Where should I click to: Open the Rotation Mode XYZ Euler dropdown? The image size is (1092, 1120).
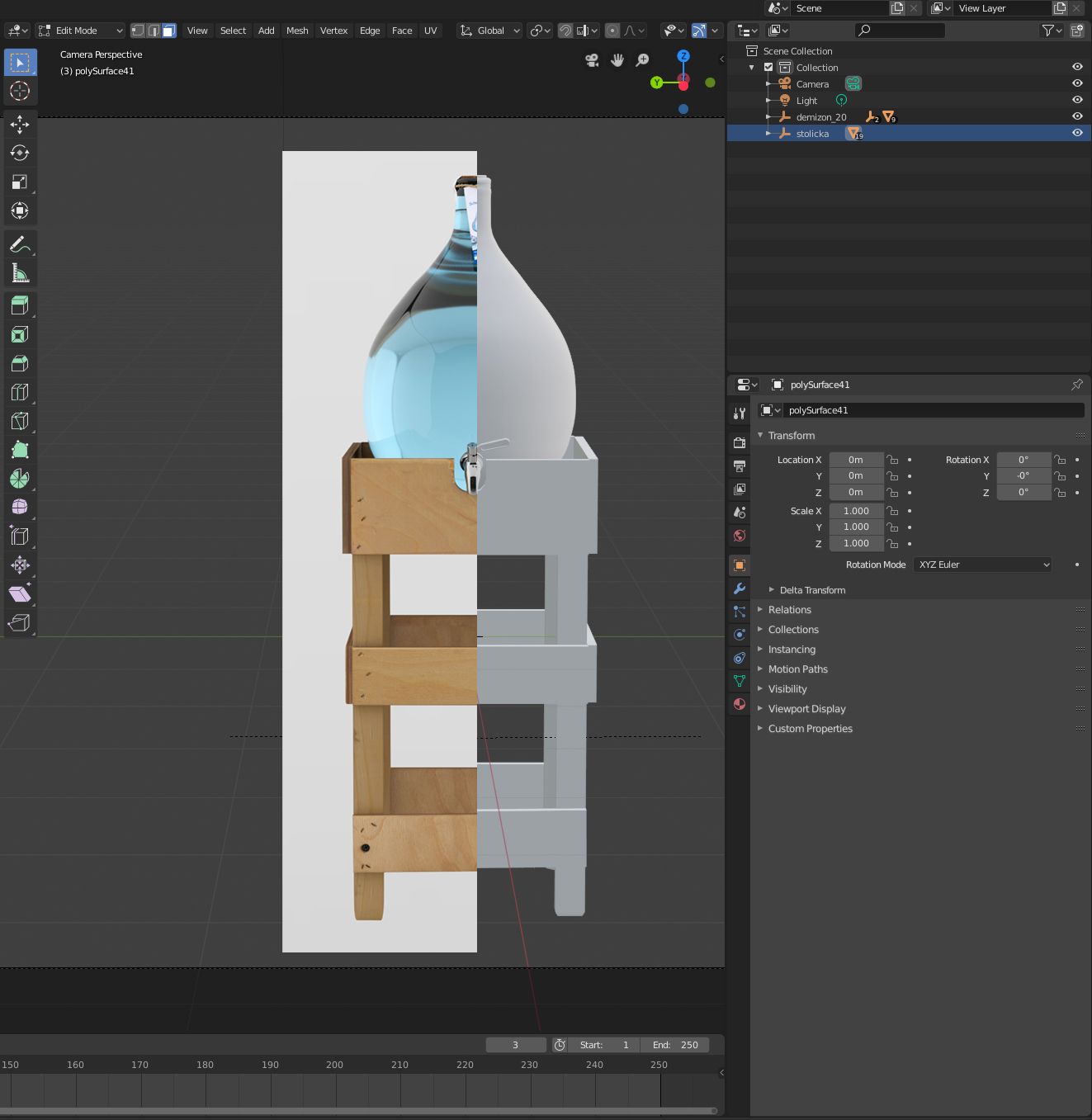981,564
